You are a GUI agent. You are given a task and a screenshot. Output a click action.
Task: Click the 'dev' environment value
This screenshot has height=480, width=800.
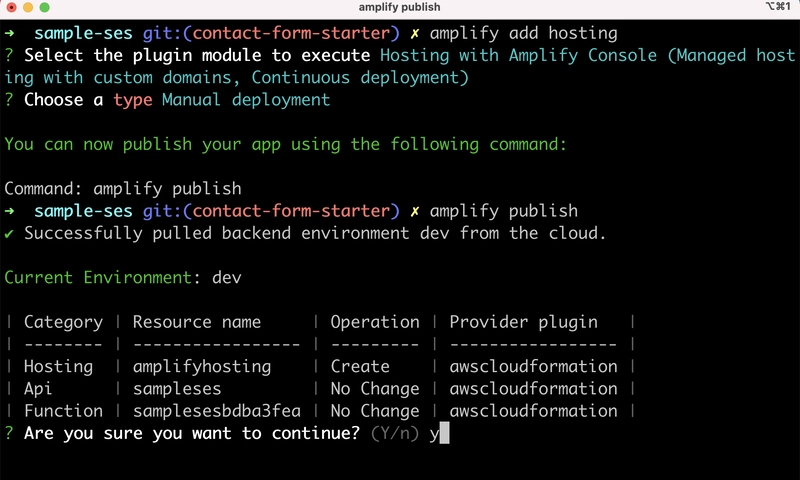[x=227, y=277]
